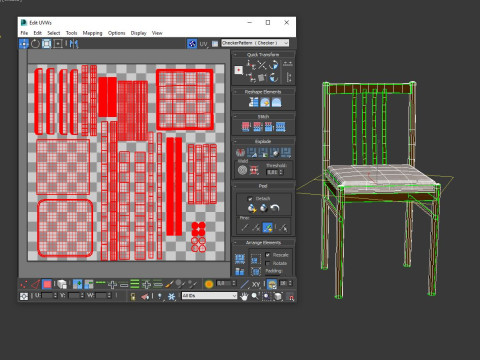480x360 pixels.
Task: Click Stitch To Target icon
Action: 246,127
